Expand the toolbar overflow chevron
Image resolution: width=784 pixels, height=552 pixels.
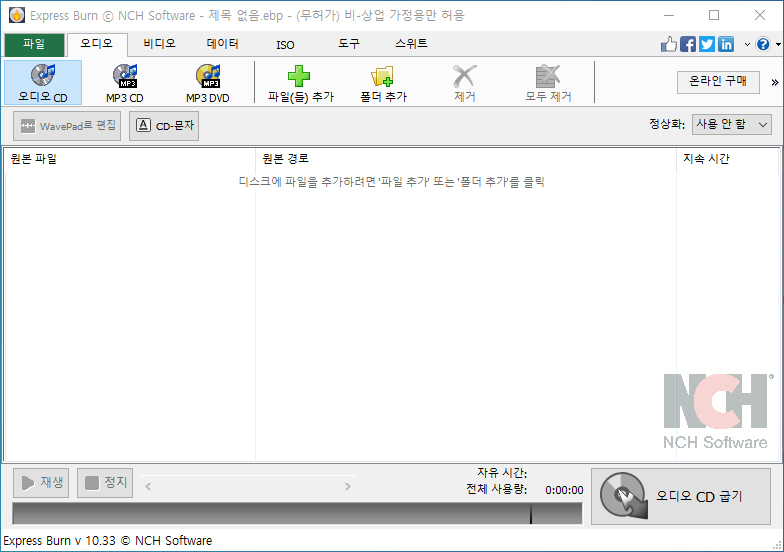774,82
